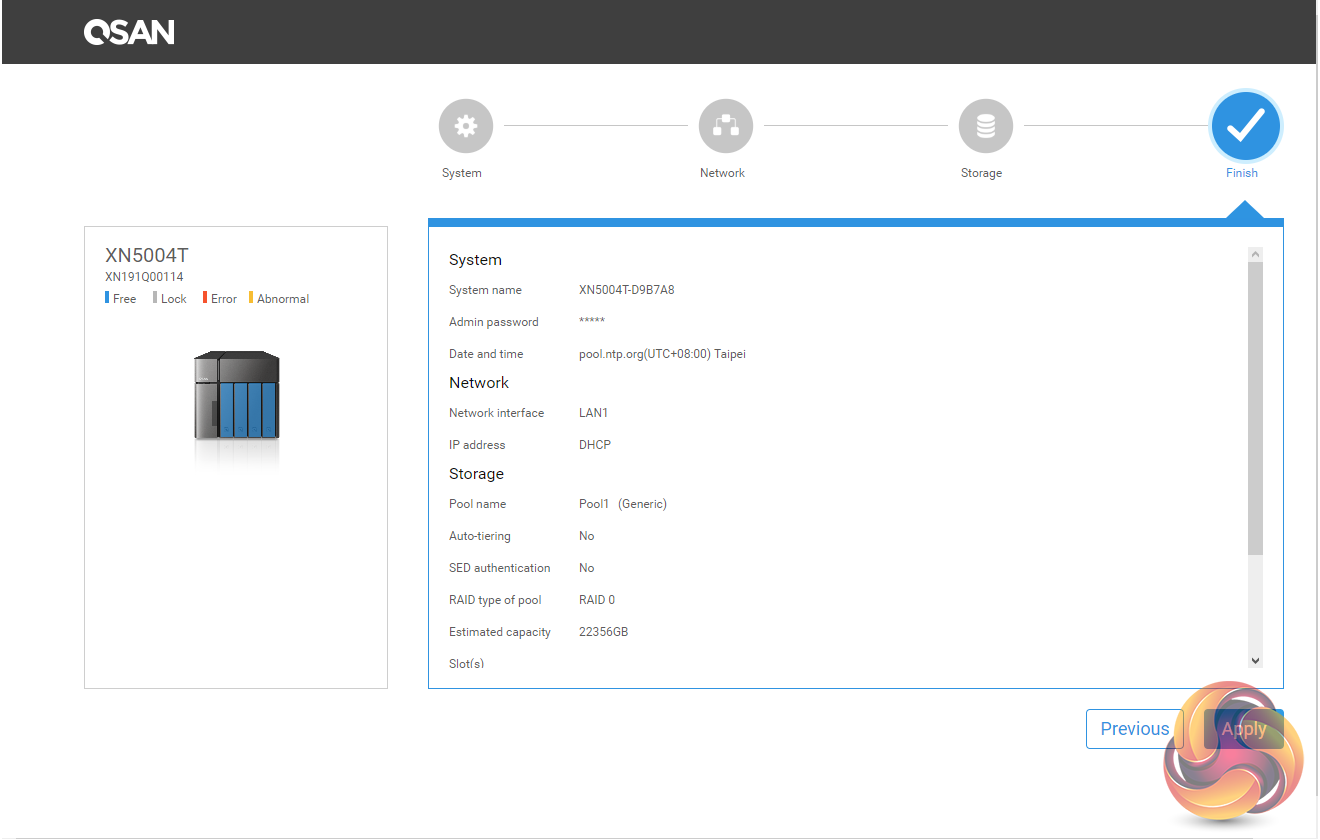Click the blue Free legend marker

click(107, 298)
